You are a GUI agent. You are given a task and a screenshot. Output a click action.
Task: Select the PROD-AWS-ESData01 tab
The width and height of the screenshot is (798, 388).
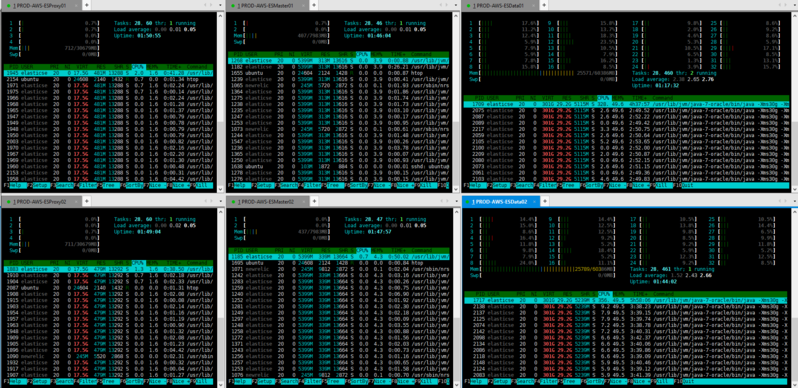[501, 5]
